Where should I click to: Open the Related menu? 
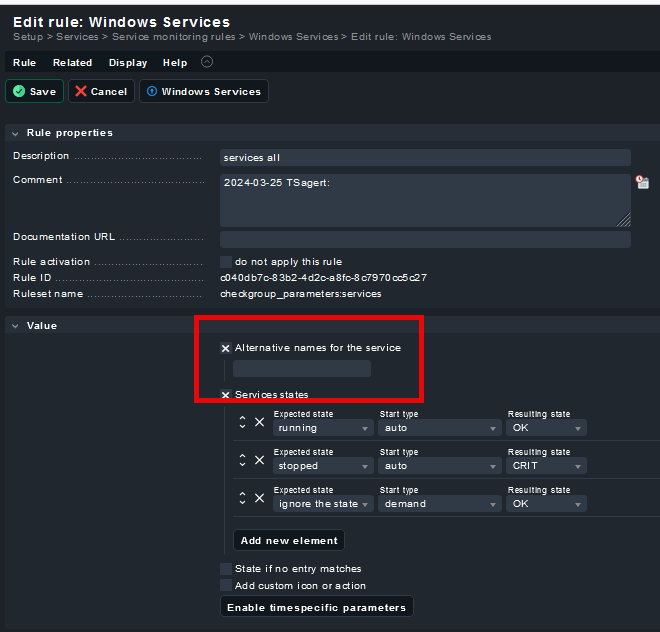pyautogui.click(x=72, y=62)
